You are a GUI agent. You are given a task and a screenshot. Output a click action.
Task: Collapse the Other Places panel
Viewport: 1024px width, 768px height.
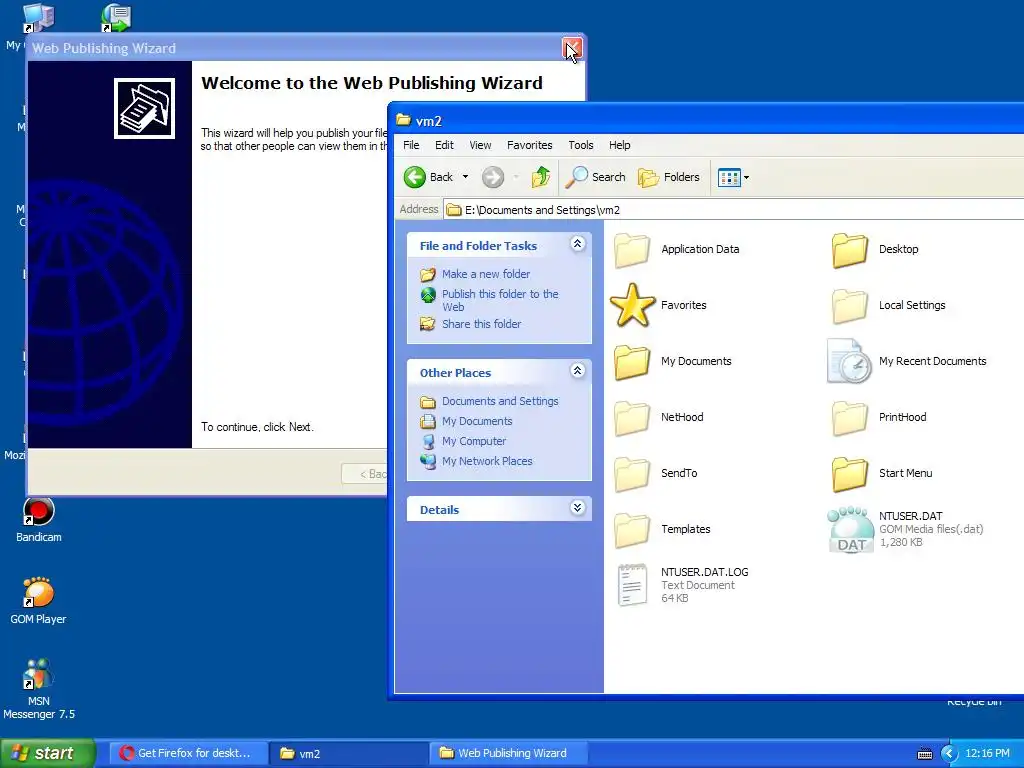tap(577, 371)
